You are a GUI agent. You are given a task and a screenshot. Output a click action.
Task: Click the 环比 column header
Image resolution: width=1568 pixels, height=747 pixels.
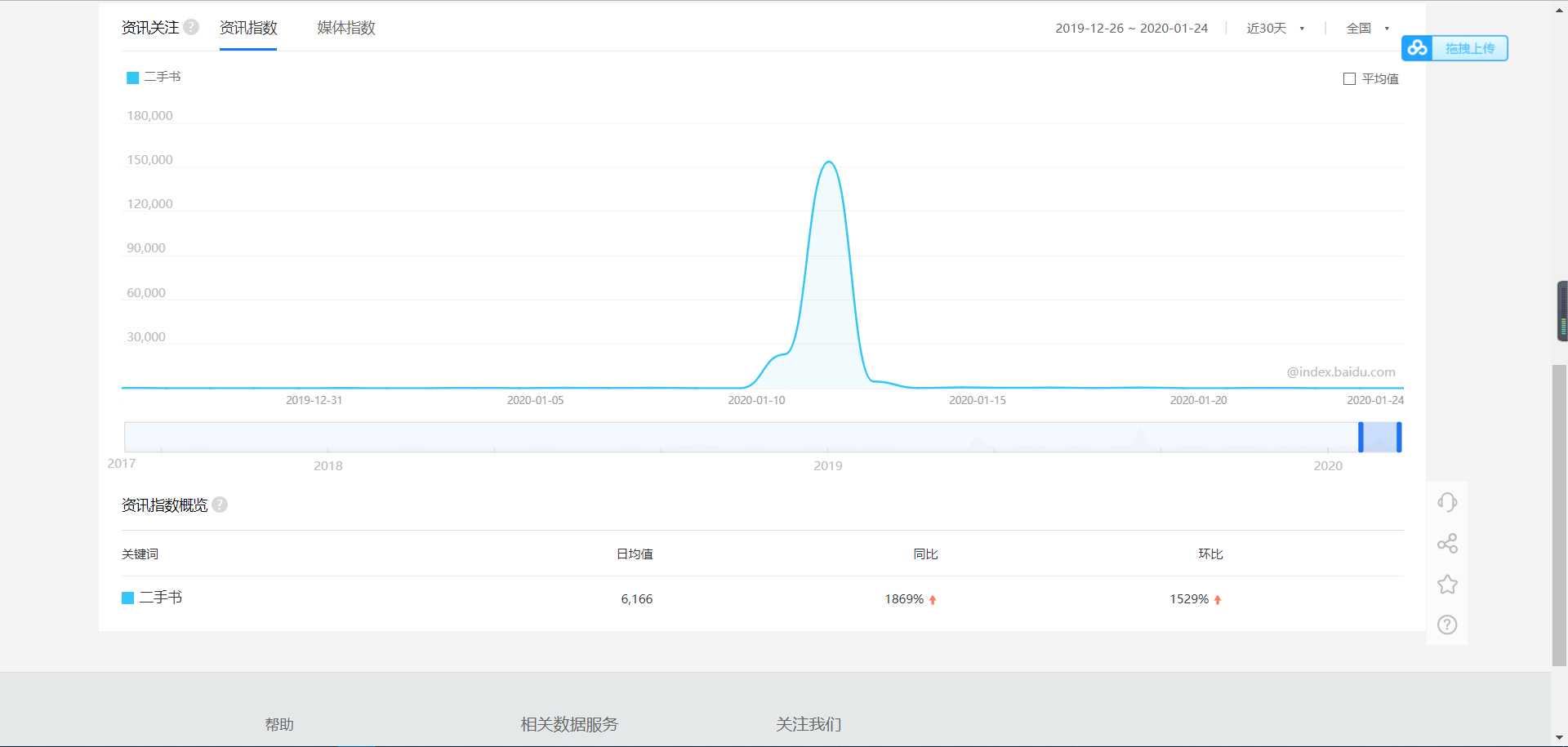[1210, 554]
